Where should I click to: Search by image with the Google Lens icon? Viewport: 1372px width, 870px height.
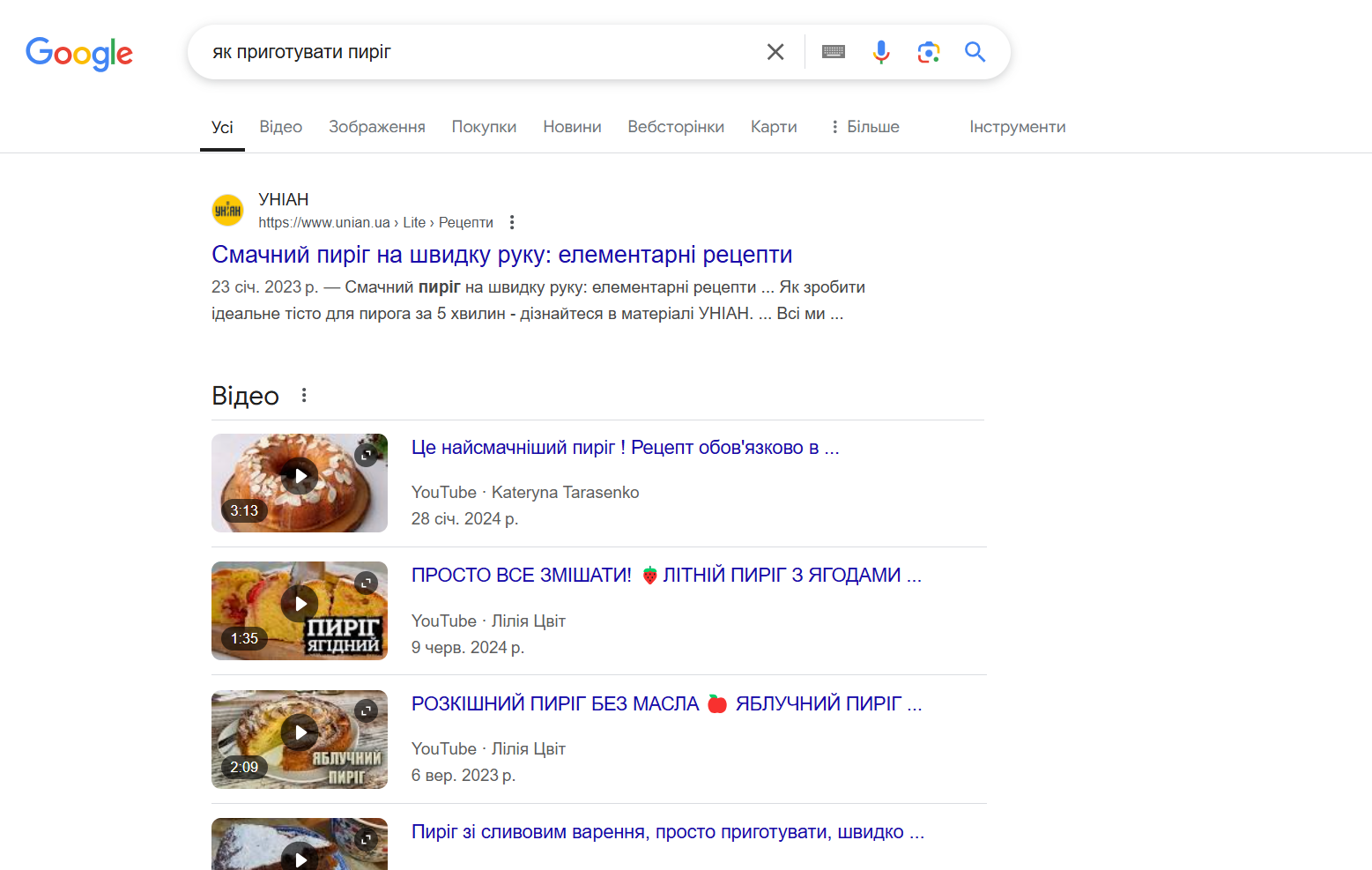pyautogui.click(x=929, y=52)
